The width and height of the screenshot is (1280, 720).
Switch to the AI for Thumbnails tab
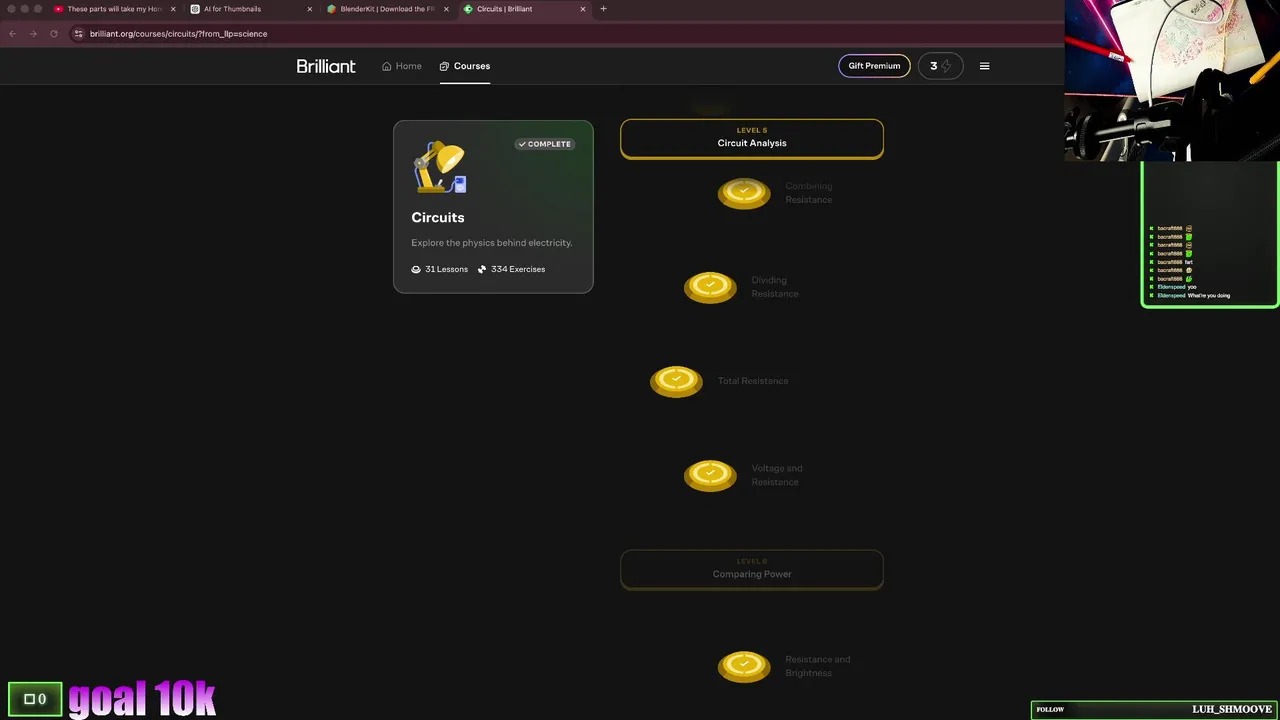pyautogui.click(x=252, y=9)
